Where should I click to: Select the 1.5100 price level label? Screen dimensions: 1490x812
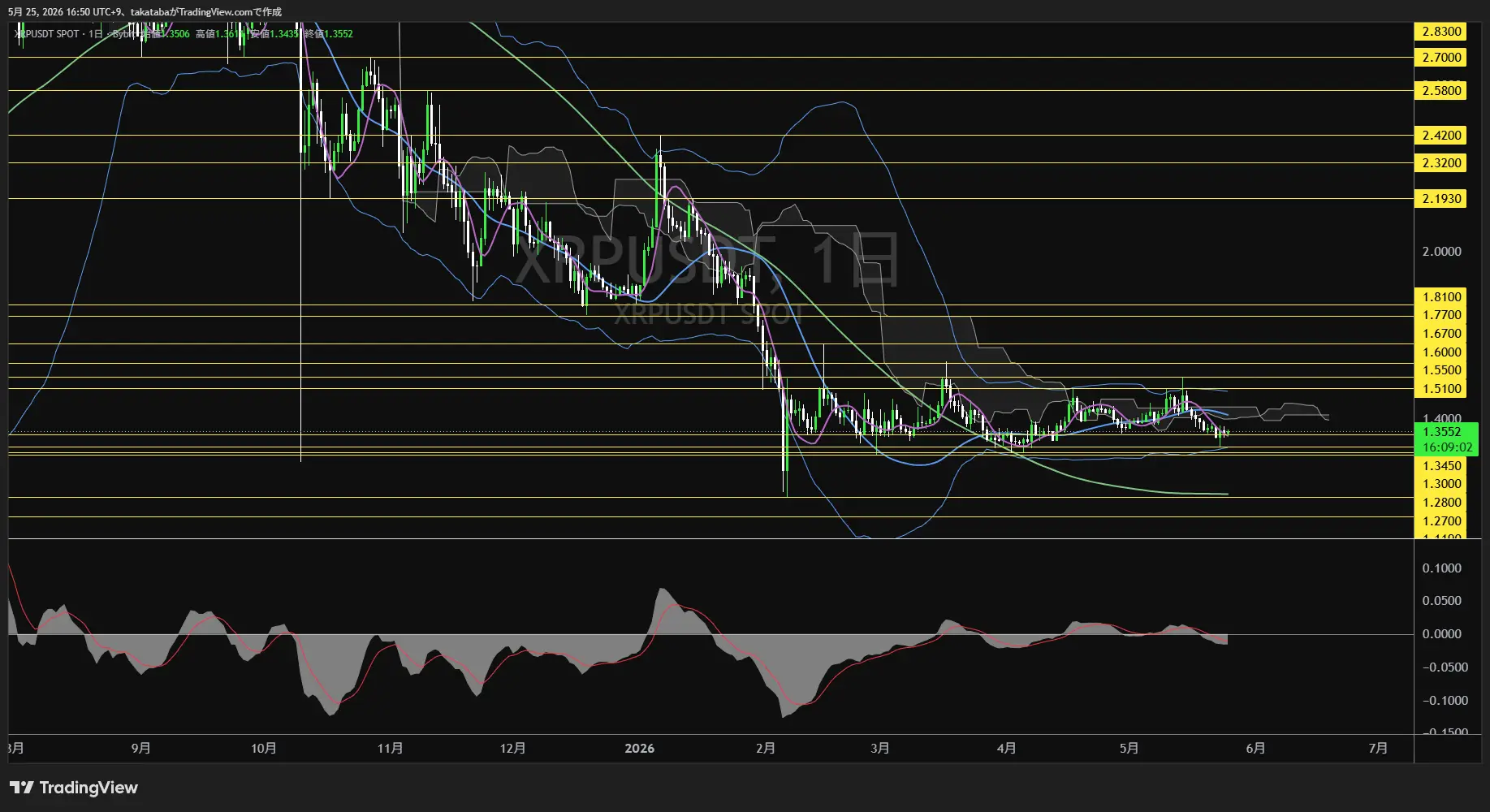(x=1441, y=389)
